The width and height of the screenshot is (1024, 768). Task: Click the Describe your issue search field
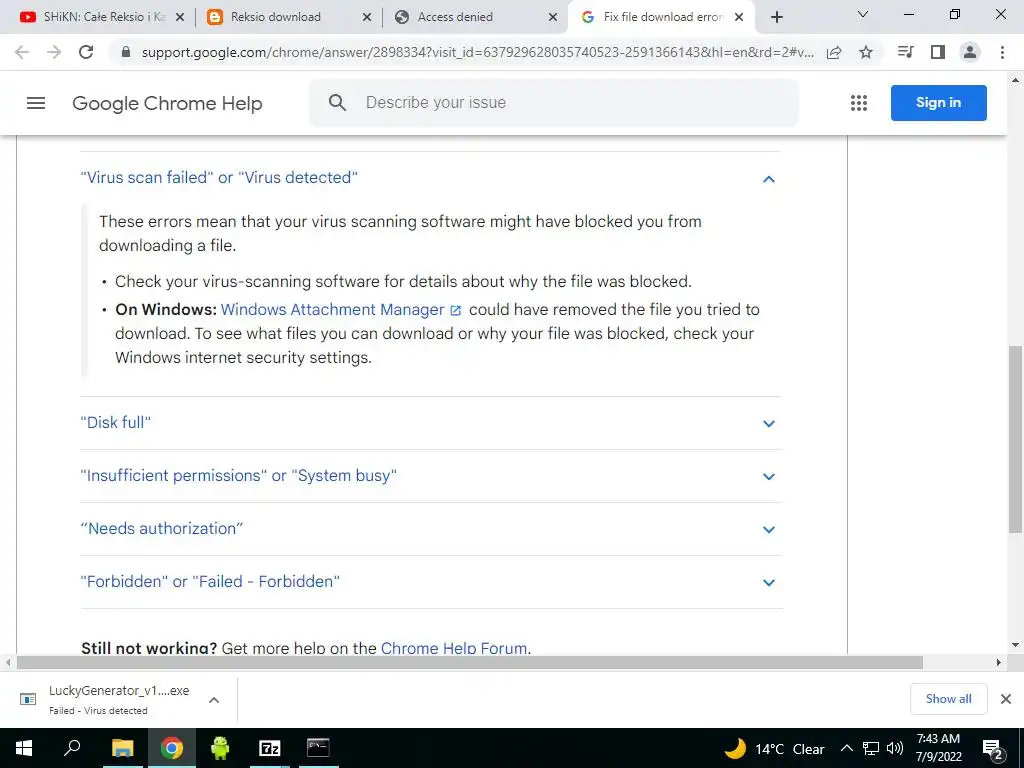[554, 103]
